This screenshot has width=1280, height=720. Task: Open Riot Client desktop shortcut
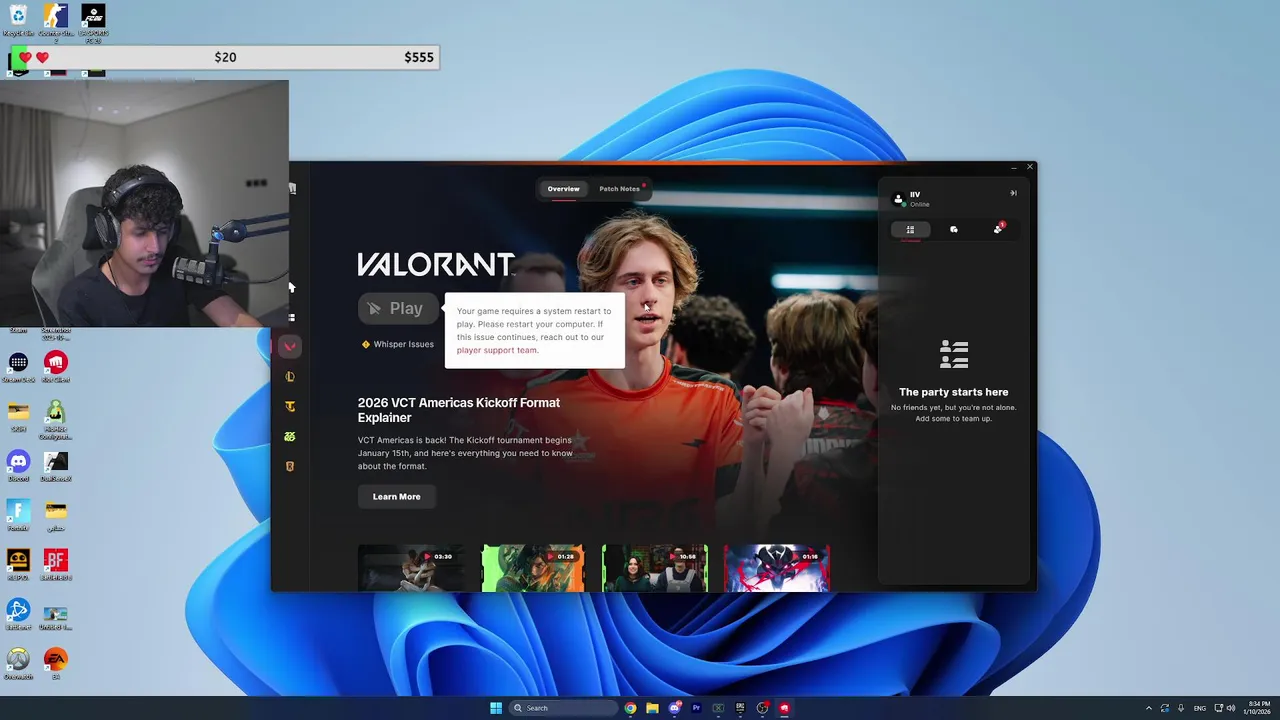tap(56, 365)
